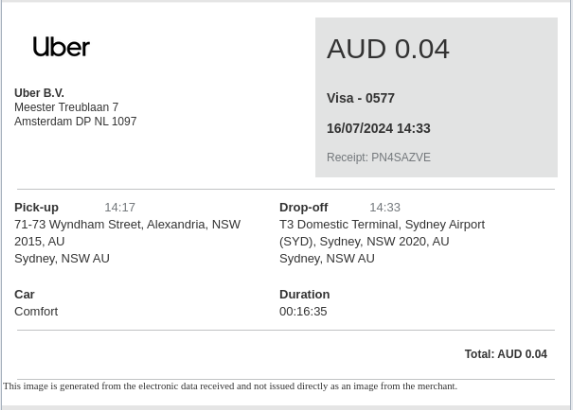The image size is (573, 410).
Task: Click Amsterdam DP NL 1097 text
Action: click(x=75, y=121)
